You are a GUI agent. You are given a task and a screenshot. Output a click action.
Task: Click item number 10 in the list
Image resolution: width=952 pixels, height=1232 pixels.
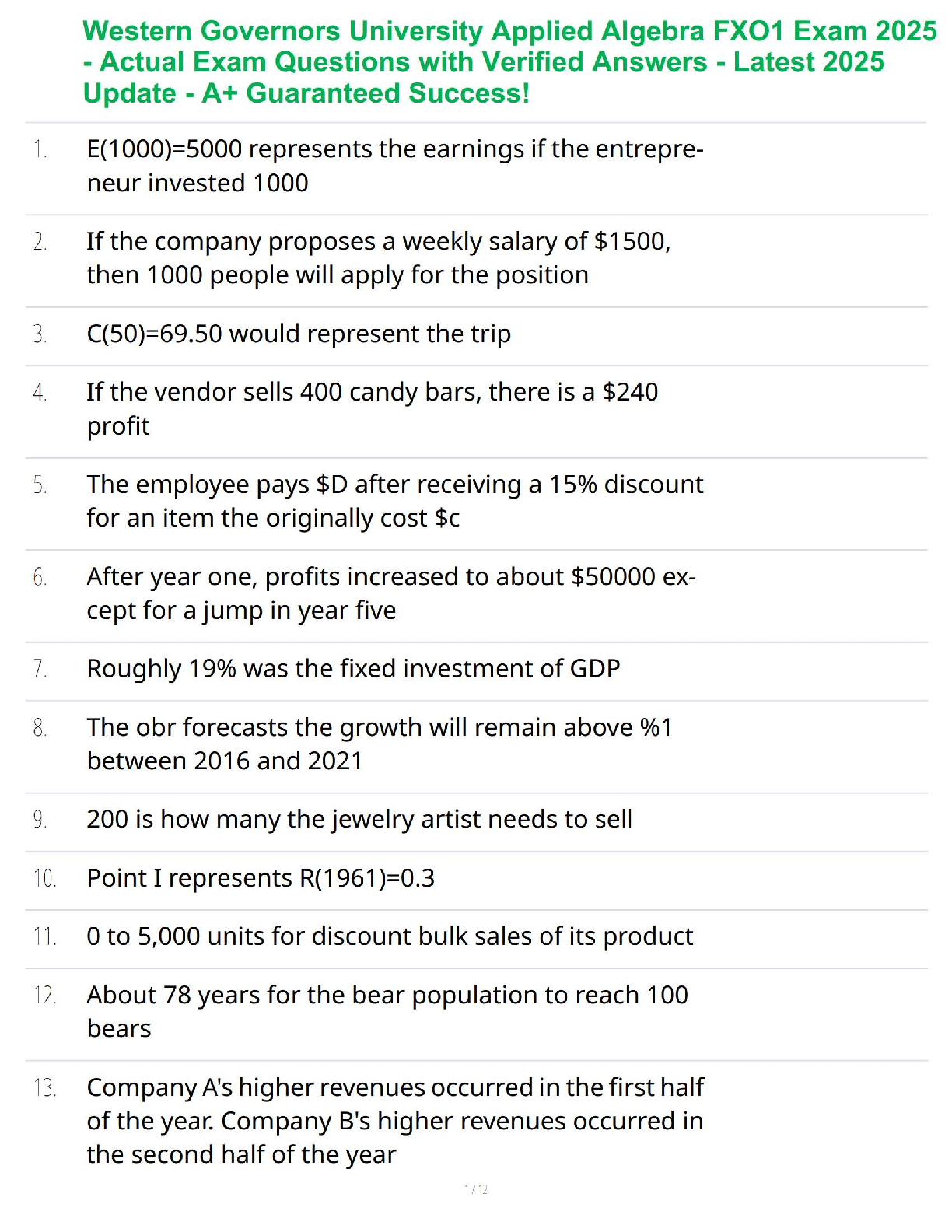coord(44,878)
